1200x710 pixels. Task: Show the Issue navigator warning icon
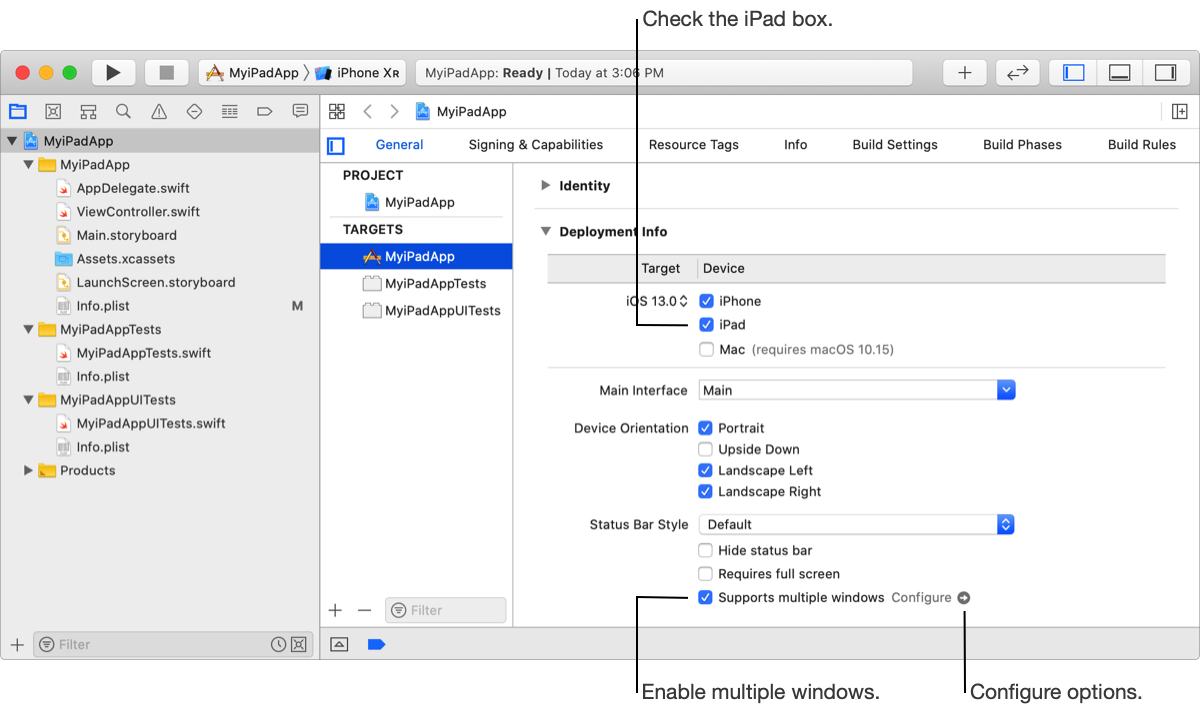pos(159,111)
